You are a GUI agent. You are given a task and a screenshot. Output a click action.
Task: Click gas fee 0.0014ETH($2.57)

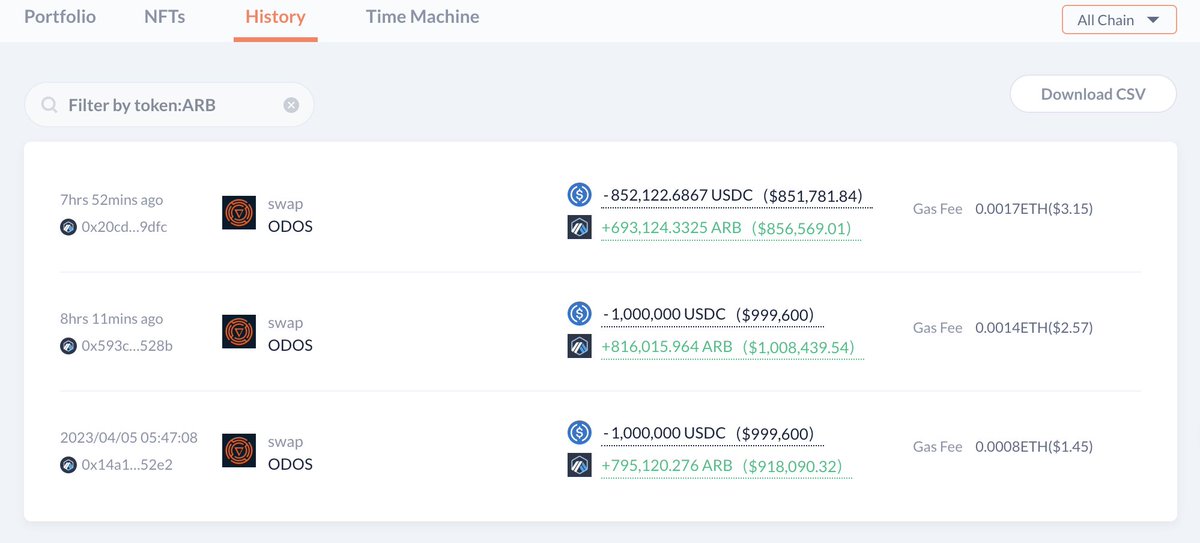tap(1034, 328)
